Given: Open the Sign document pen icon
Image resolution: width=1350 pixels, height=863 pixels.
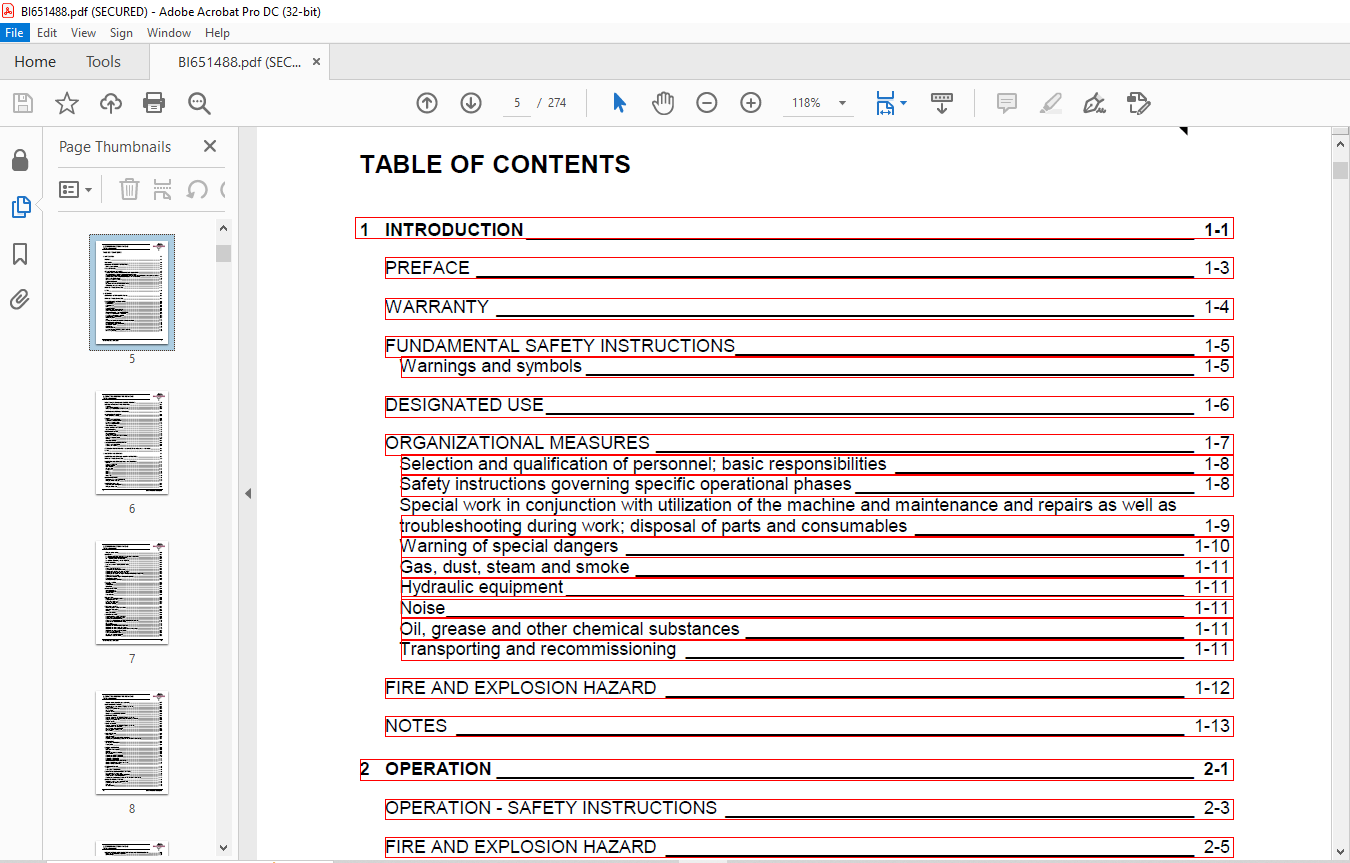Looking at the screenshot, I should (x=1094, y=103).
